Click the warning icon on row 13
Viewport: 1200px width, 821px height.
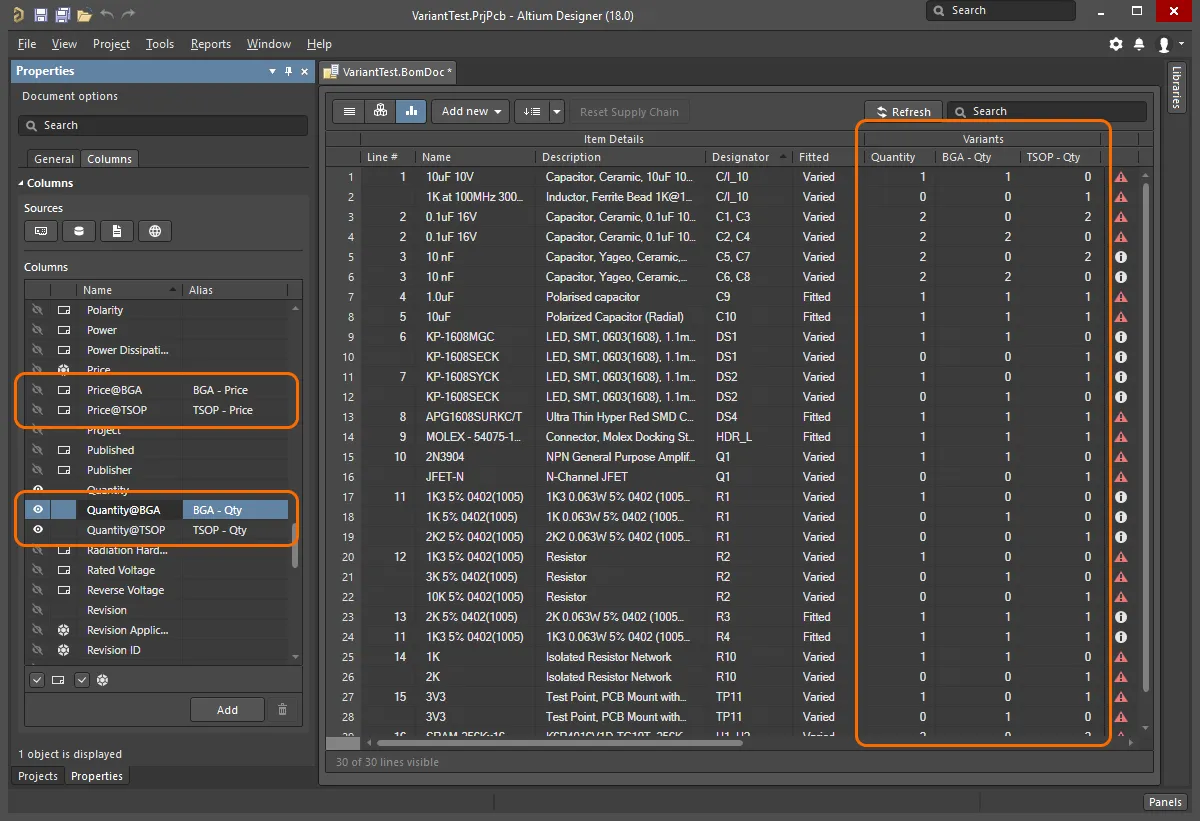pos(1121,417)
